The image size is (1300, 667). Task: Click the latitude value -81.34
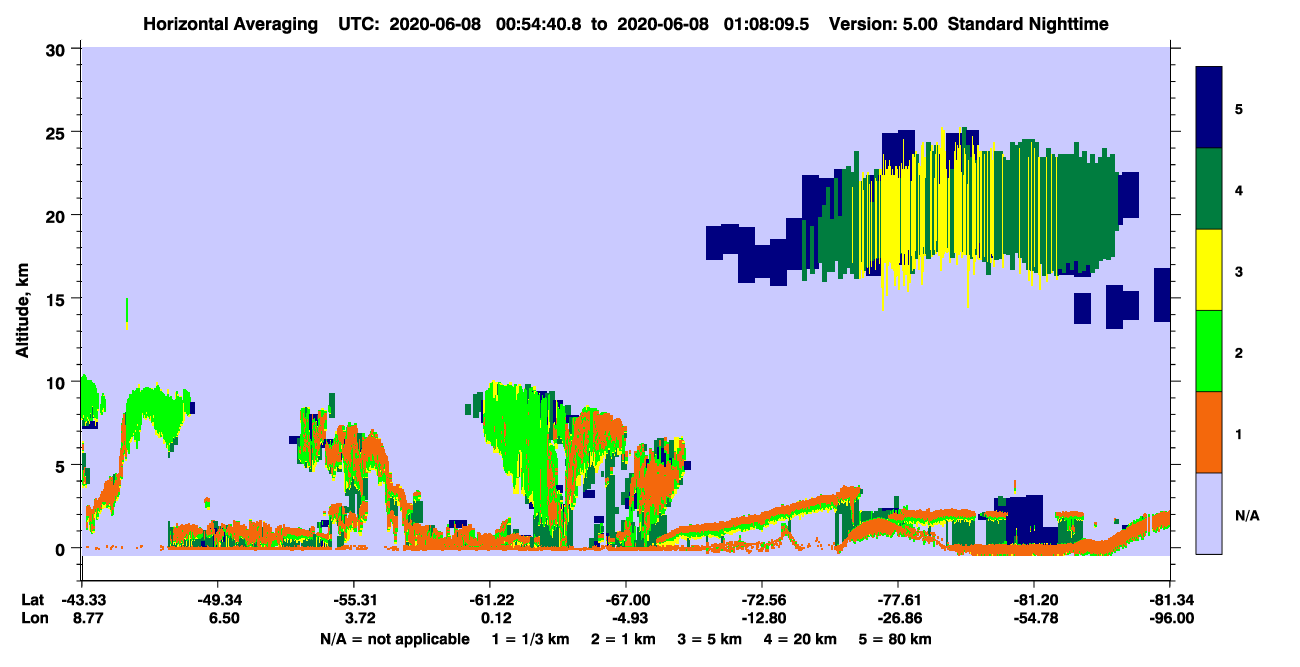pos(1170,600)
